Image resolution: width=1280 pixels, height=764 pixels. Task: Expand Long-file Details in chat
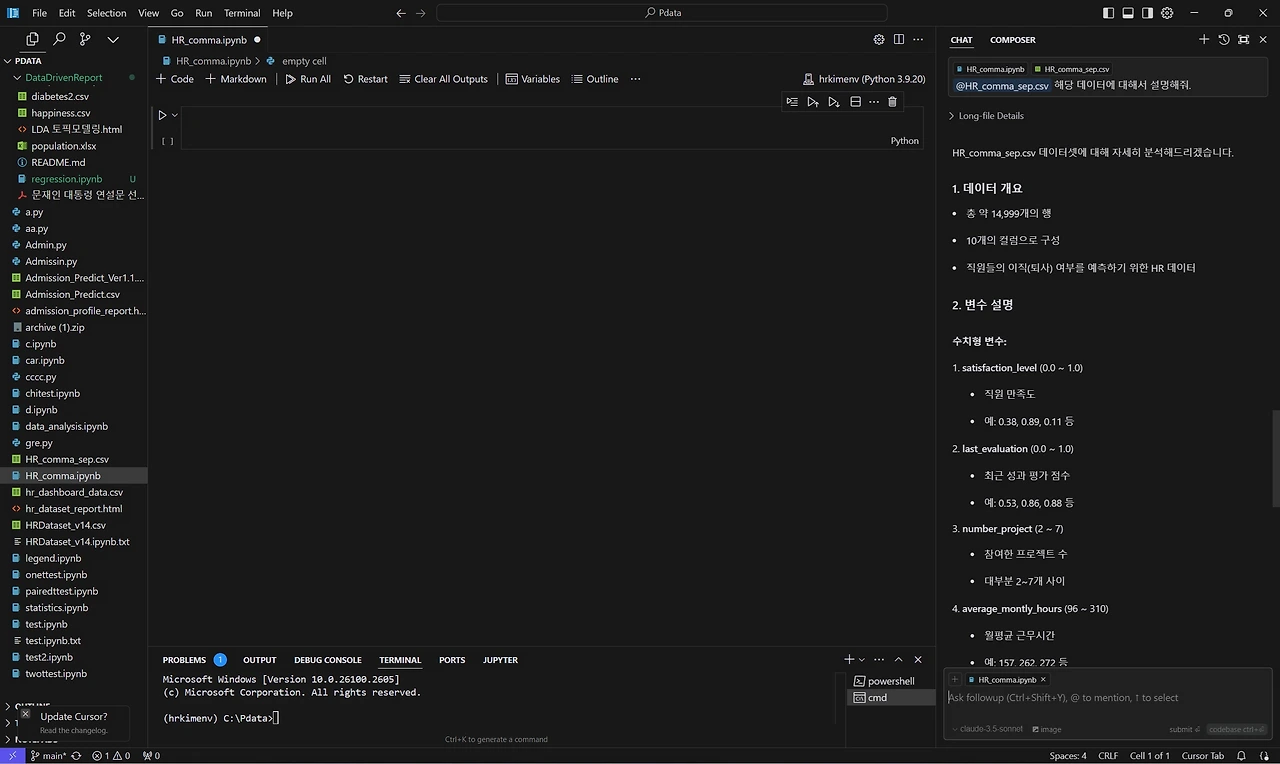986,116
